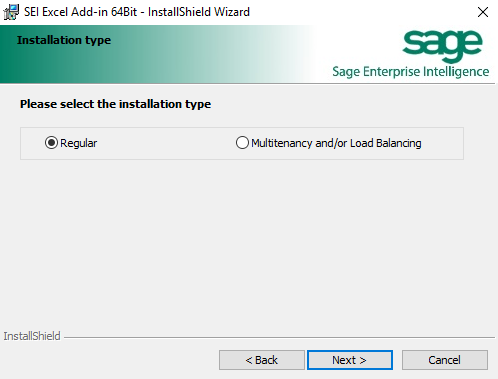Select the Regular radio button
498x379 pixels.
[51, 143]
